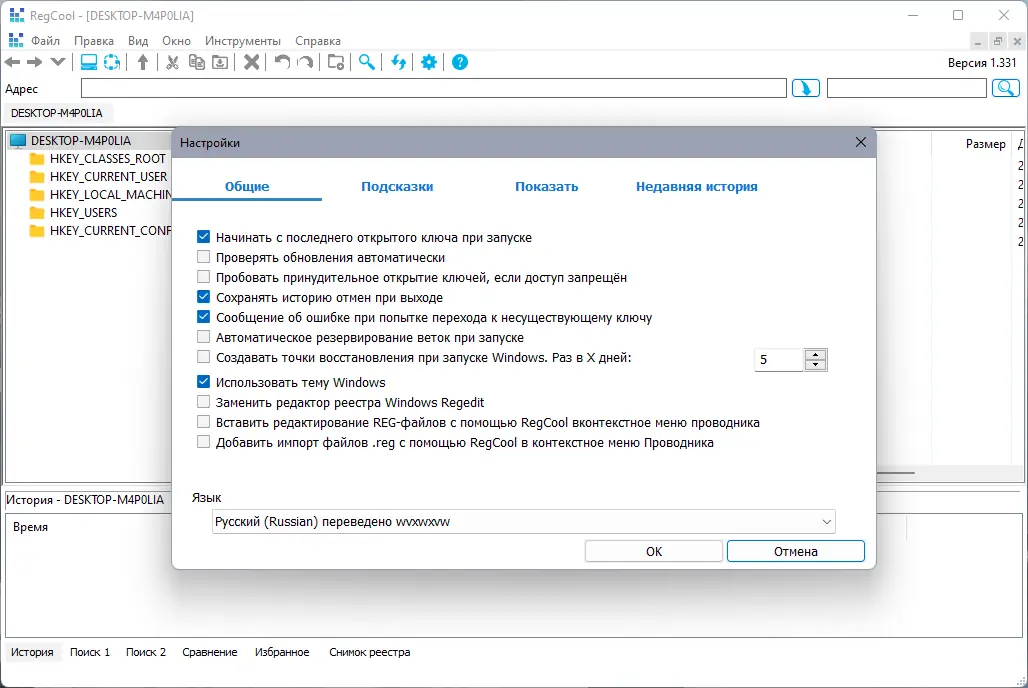This screenshot has height=688, width=1028.
Task: Switch to the Избранное bottom tab
Action: click(282, 652)
